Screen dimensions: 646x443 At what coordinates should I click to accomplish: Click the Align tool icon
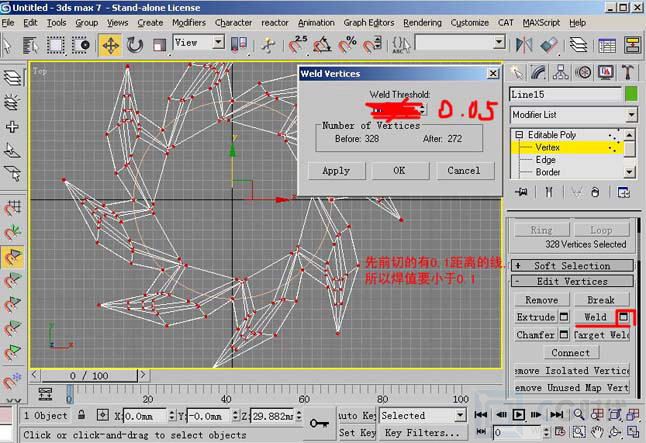[548, 45]
